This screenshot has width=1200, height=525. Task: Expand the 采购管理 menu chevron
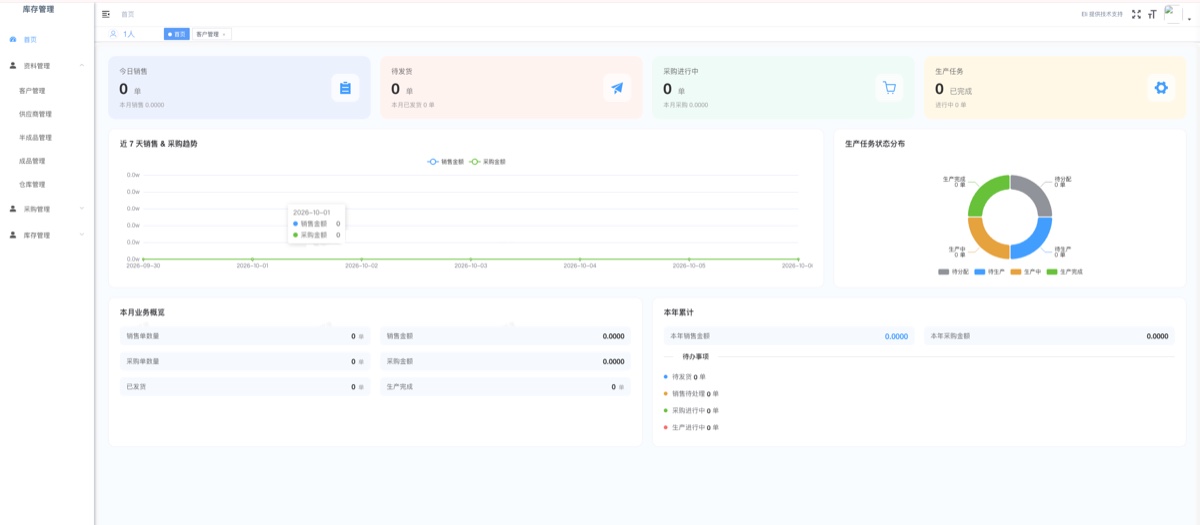pyautogui.click(x=82, y=209)
